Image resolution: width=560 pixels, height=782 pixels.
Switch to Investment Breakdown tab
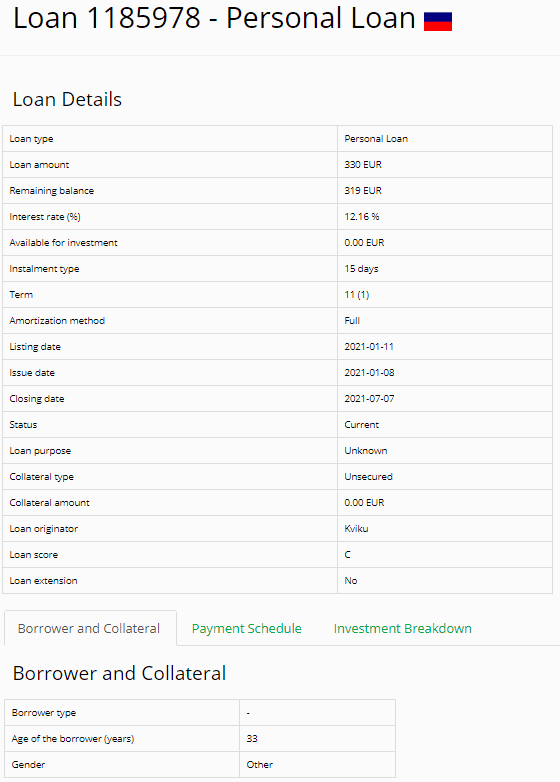click(x=402, y=628)
